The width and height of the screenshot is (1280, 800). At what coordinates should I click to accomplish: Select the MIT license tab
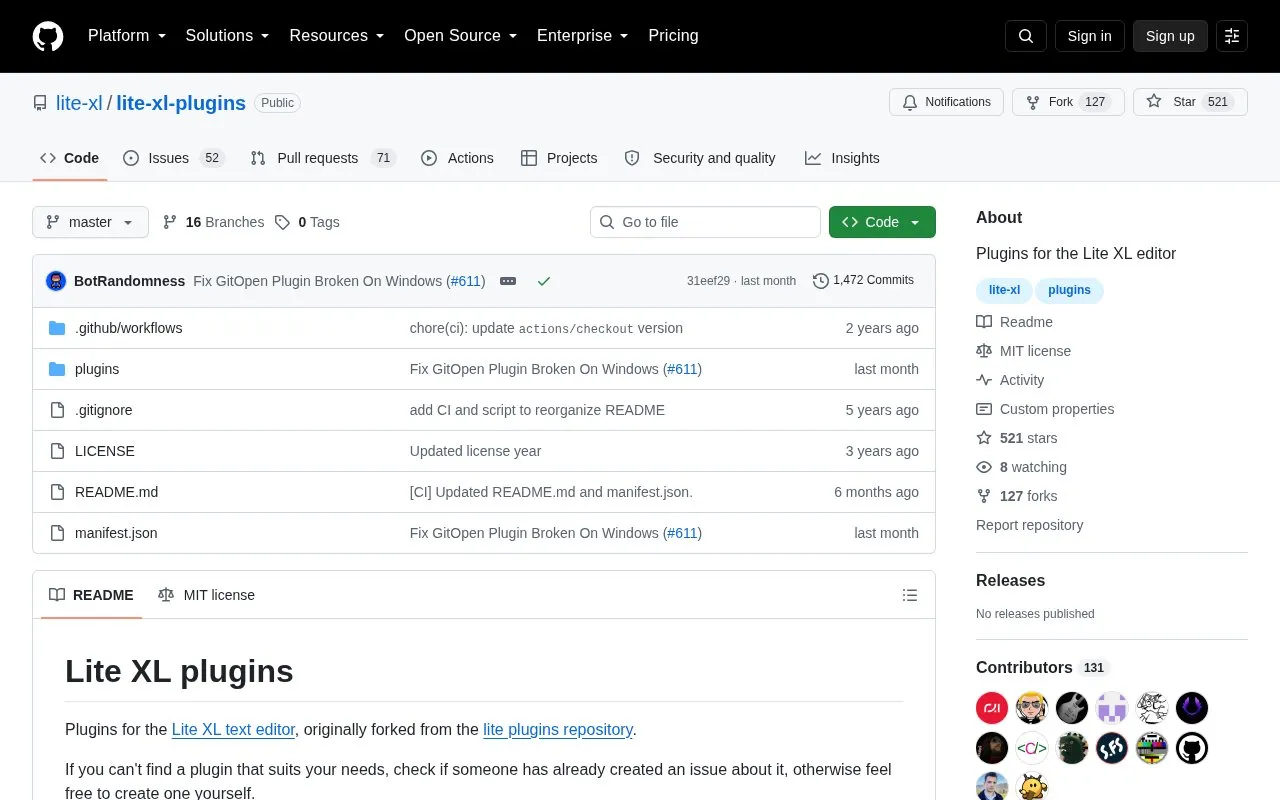pyautogui.click(x=207, y=595)
